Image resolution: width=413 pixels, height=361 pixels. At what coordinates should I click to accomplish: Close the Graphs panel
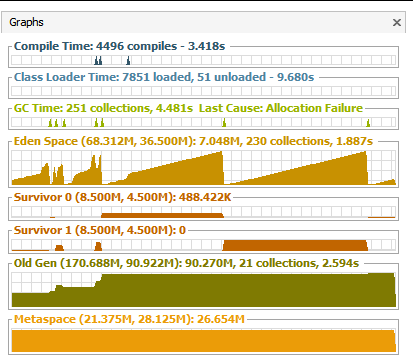tap(397, 23)
